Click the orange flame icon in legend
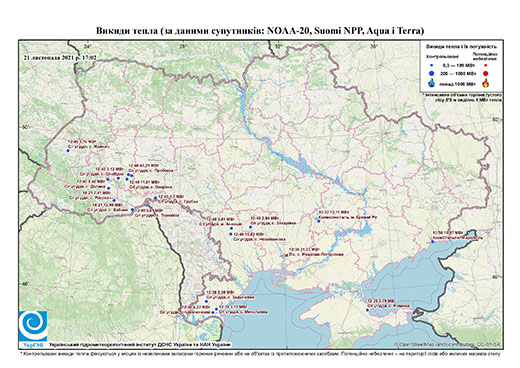Image resolution: width=520 pixels, height=368 pixels. pyautogui.click(x=486, y=83)
